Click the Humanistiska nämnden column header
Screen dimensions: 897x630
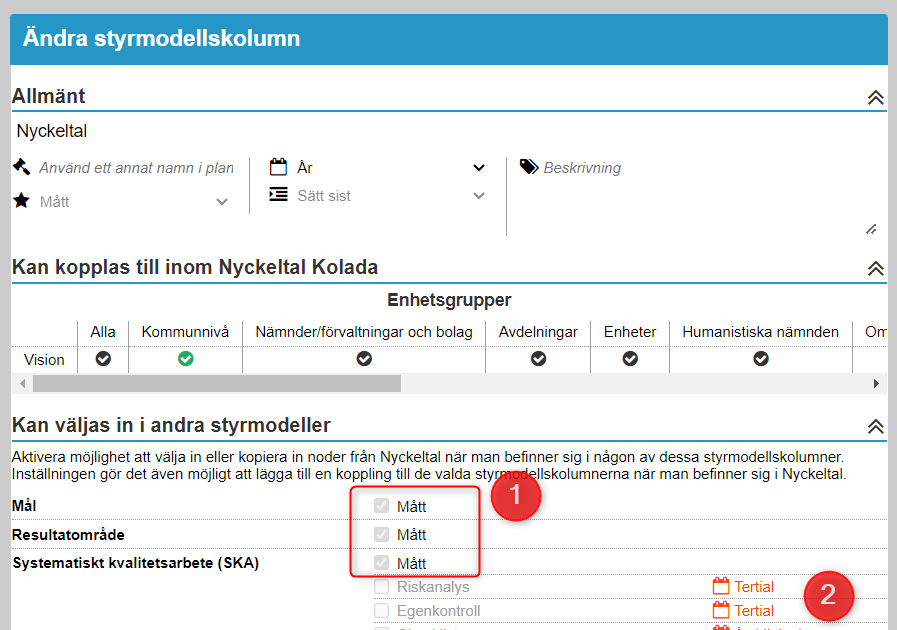pos(760,332)
